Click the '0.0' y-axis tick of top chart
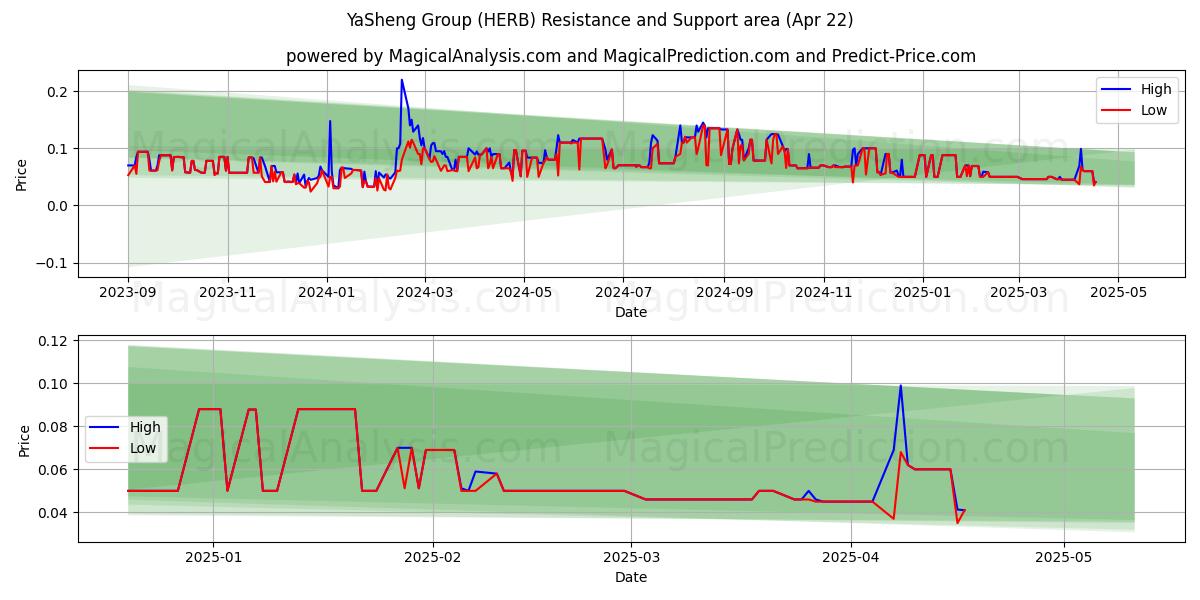The height and width of the screenshot is (600, 1200). 59,206
